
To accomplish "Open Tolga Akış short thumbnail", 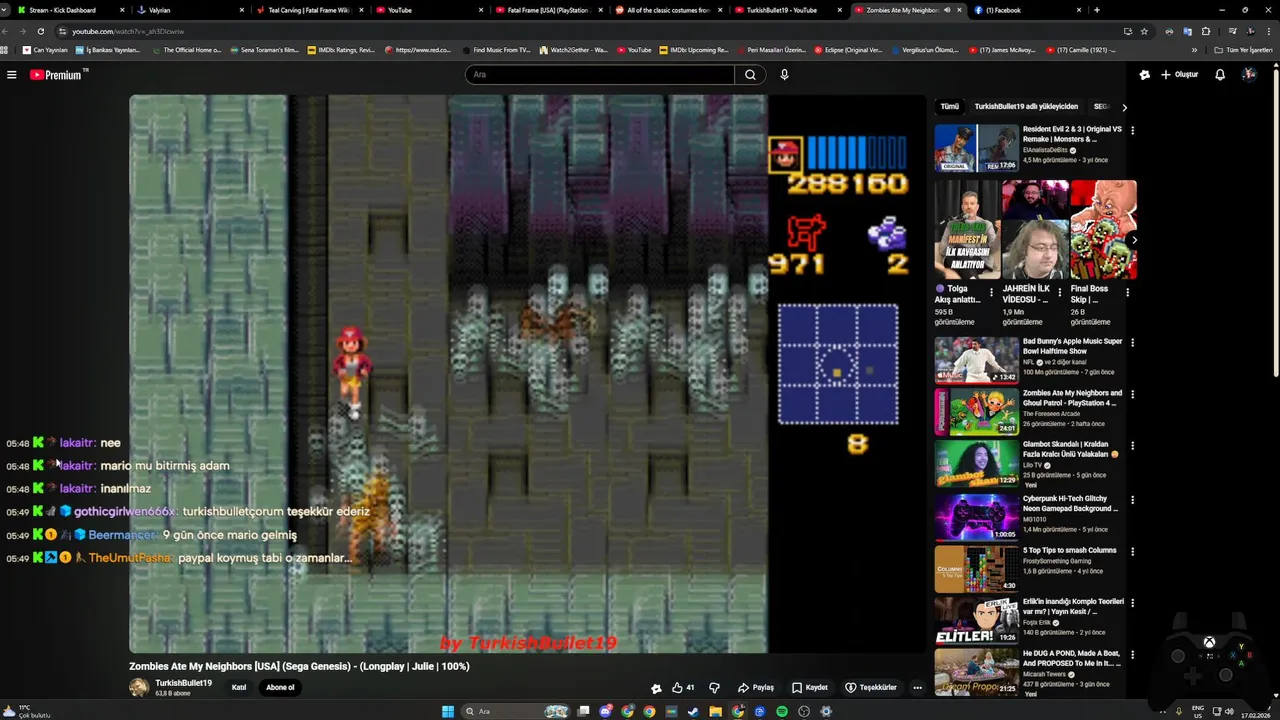I will (x=967, y=229).
